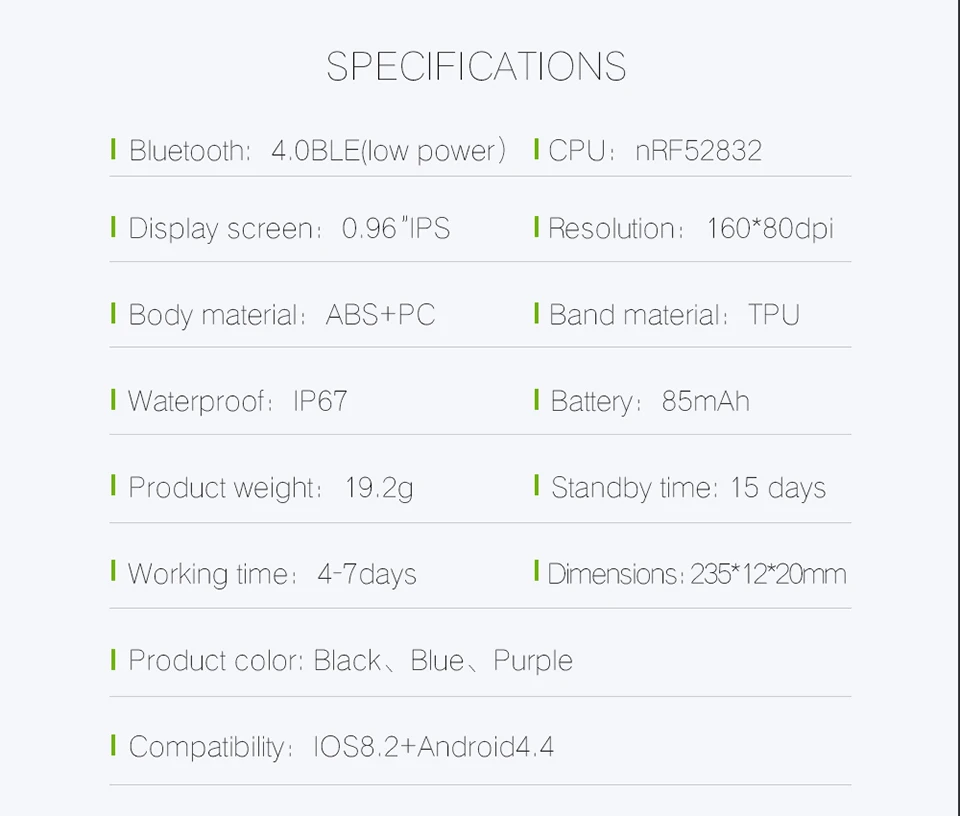Click the green bar beside CPU
Screen dimensions: 960x816
[x=536, y=149]
